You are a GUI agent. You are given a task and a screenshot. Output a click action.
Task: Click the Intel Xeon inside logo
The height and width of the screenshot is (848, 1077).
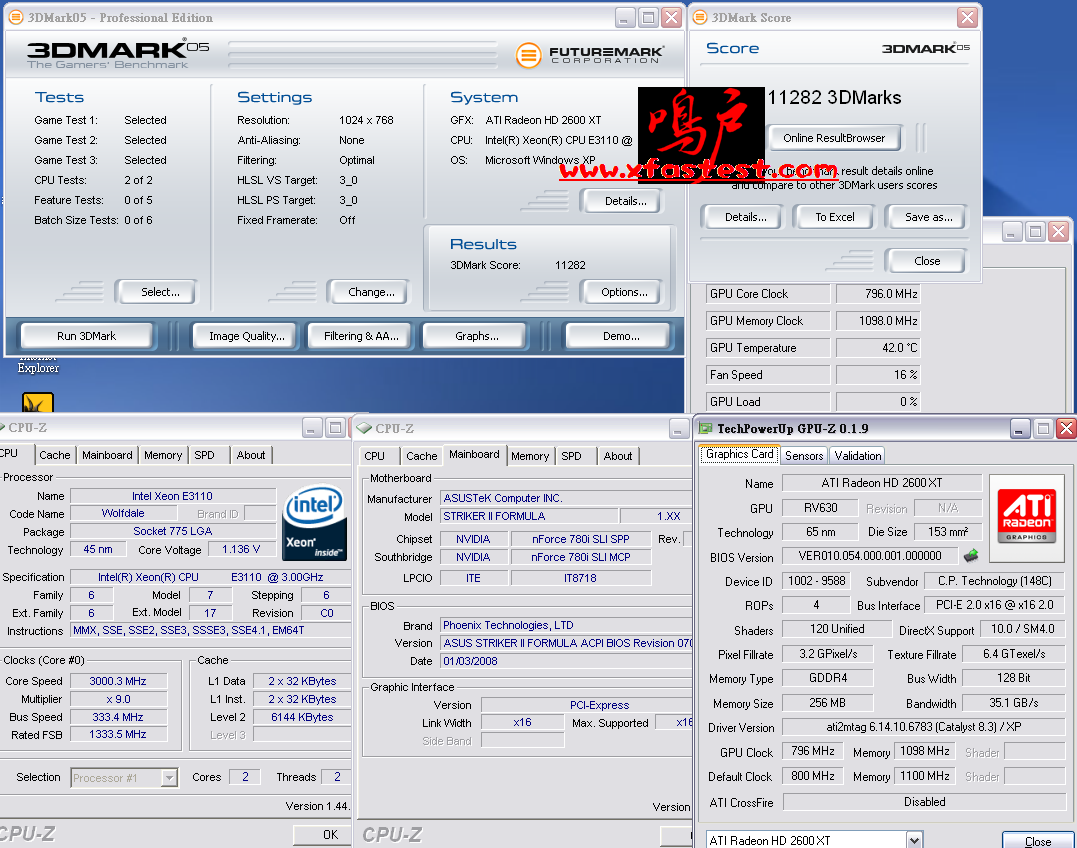(x=315, y=522)
